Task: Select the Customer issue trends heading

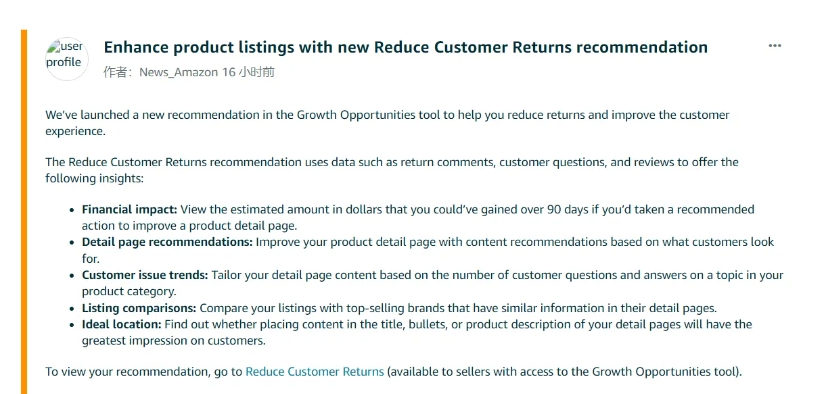Action: coord(145,275)
